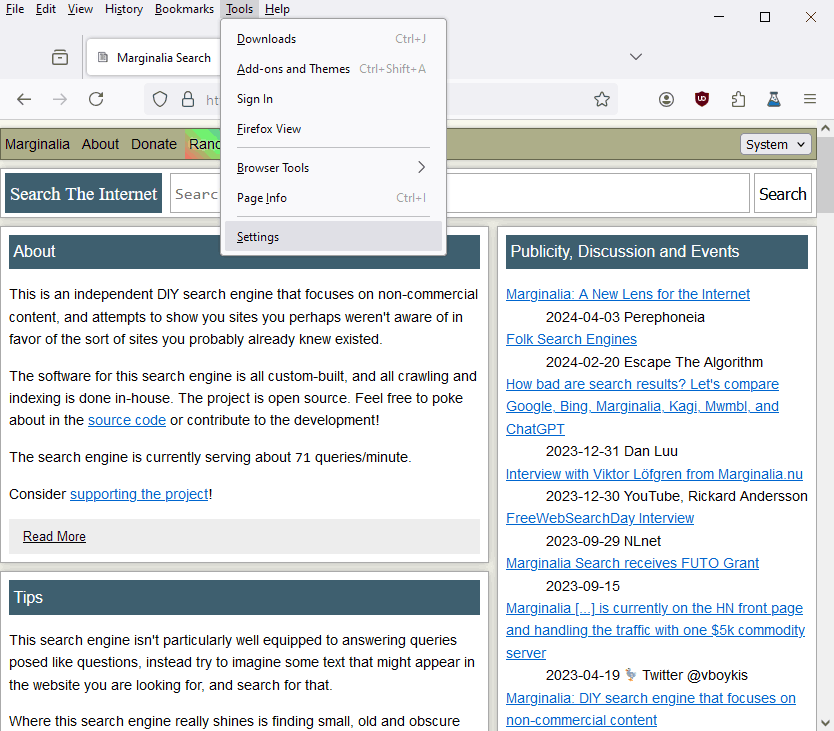Screen dimensions: 834x731
Task: Select Add-ons and Themes menu entry
Action: pos(333,69)
